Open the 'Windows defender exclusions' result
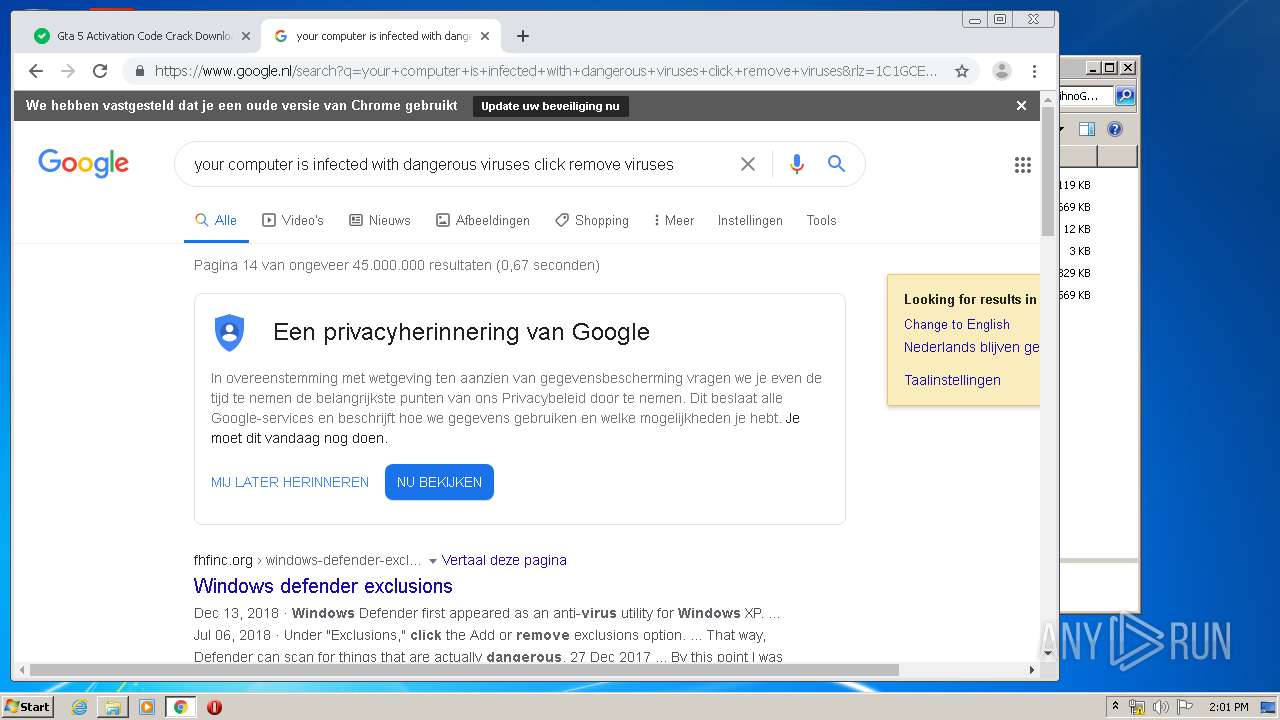 pyautogui.click(x=323, y=586)
